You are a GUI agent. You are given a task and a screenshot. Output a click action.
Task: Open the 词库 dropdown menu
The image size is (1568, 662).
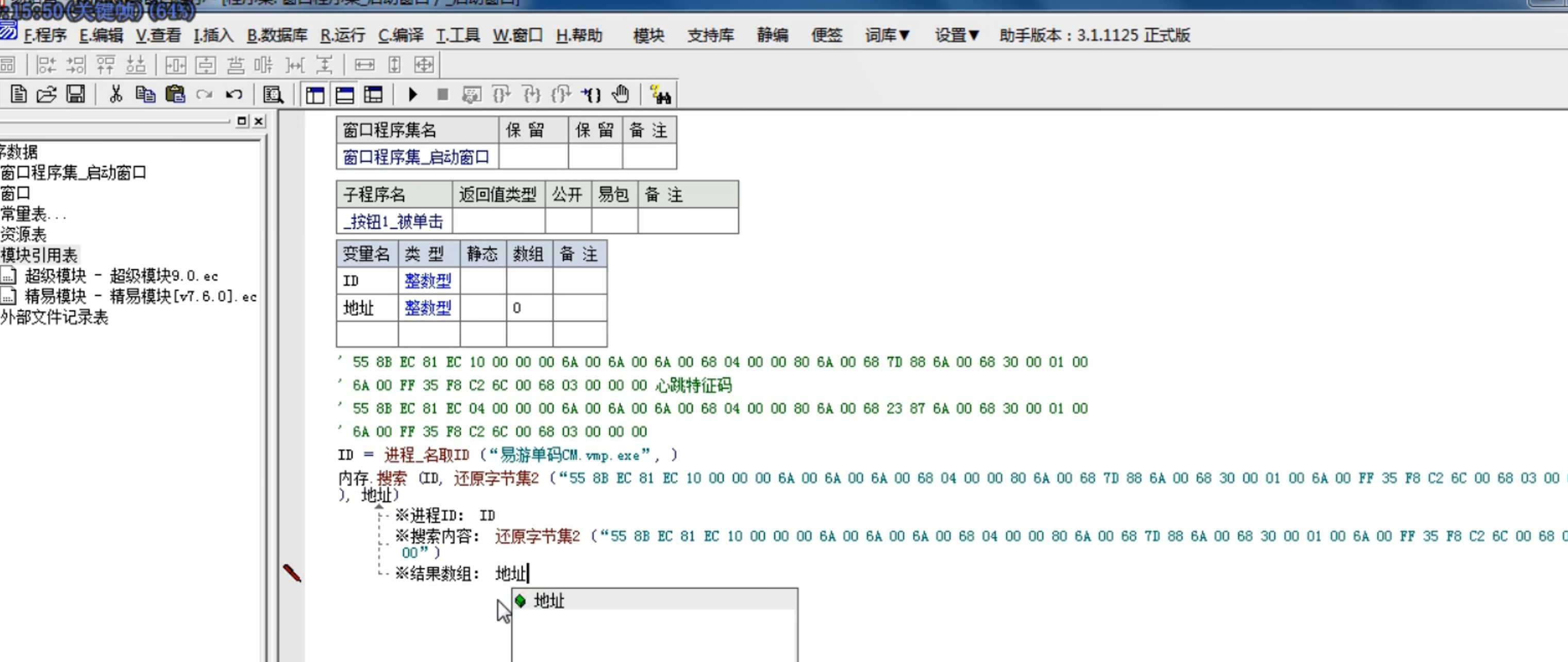887,36
